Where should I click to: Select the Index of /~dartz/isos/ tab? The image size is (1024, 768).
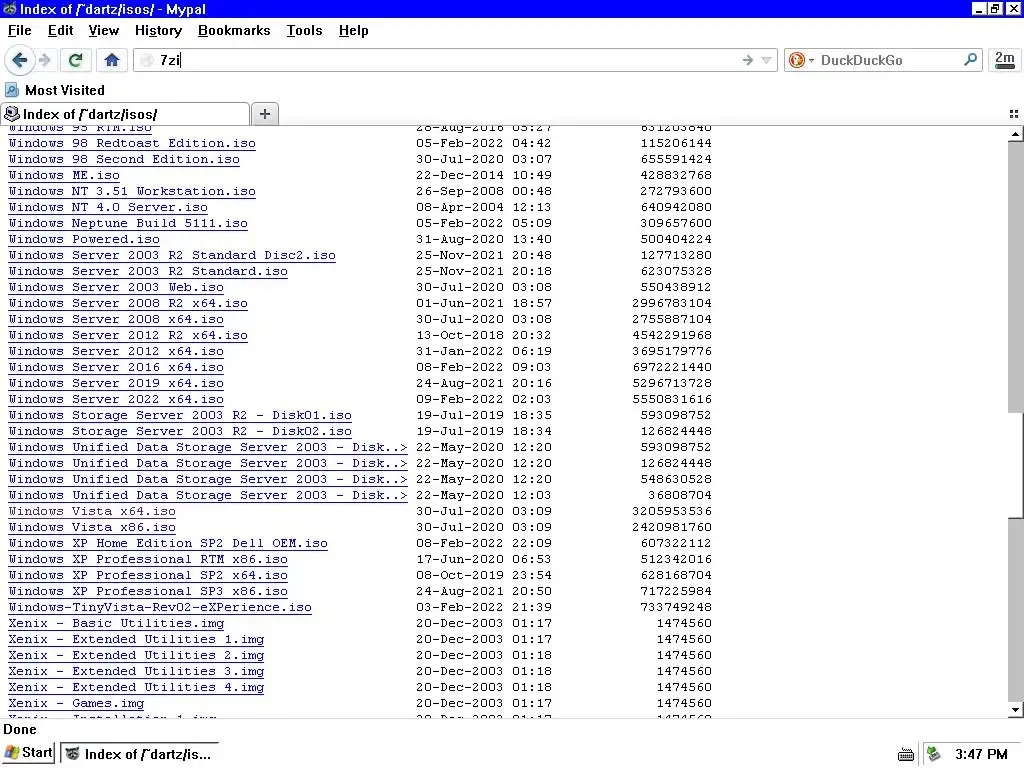pos(125,114)
